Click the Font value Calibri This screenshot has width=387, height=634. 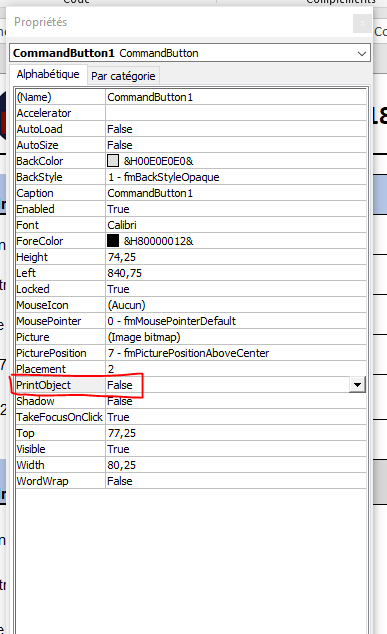(x=122, y=225)
